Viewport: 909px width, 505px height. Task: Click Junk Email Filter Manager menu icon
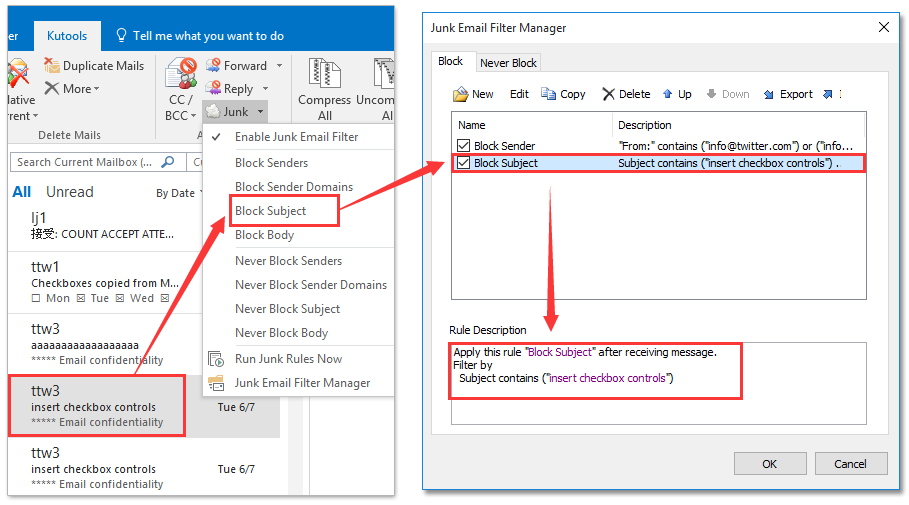pos(216,383)
